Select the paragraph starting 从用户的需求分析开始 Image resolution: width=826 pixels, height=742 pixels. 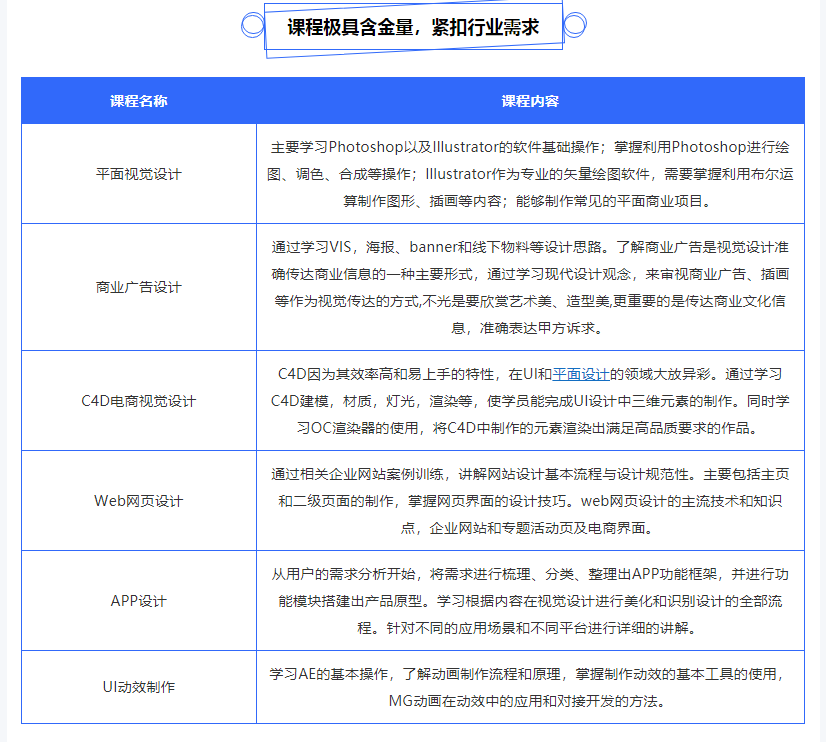(530, 601)
